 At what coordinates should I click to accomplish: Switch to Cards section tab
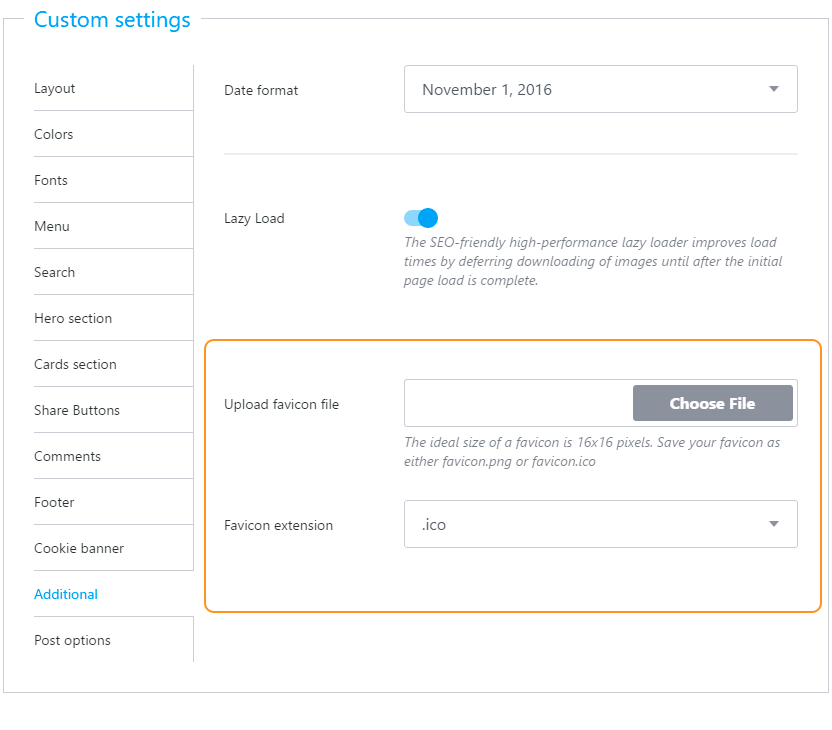[x=75, y=364]
